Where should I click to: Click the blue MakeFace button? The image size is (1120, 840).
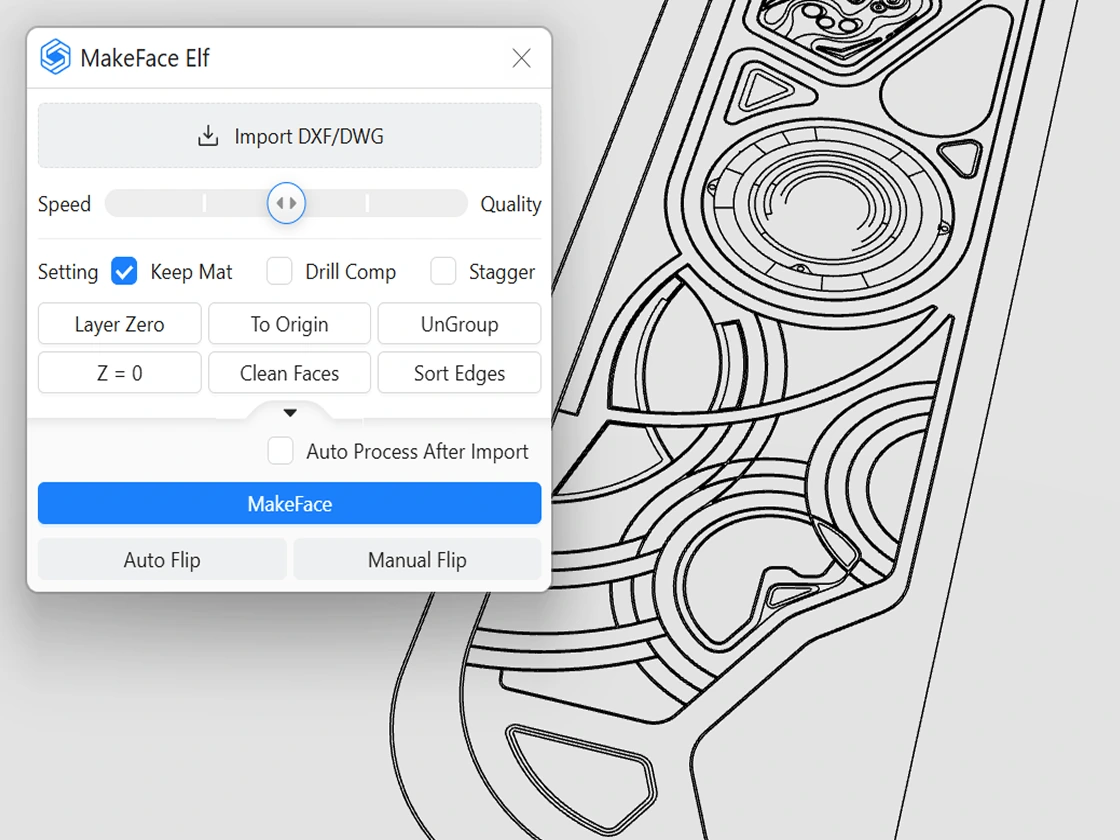pyautogui.click(x=289, y=504)
